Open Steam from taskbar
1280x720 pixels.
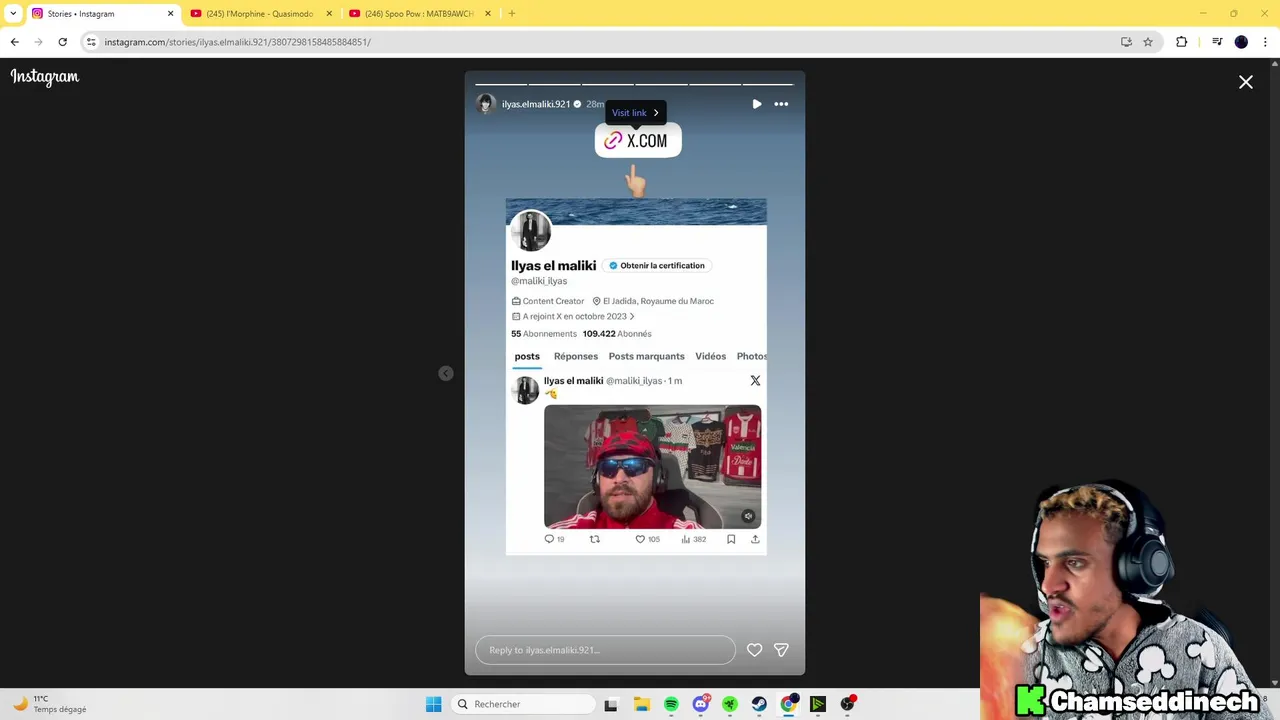[760, 704]
